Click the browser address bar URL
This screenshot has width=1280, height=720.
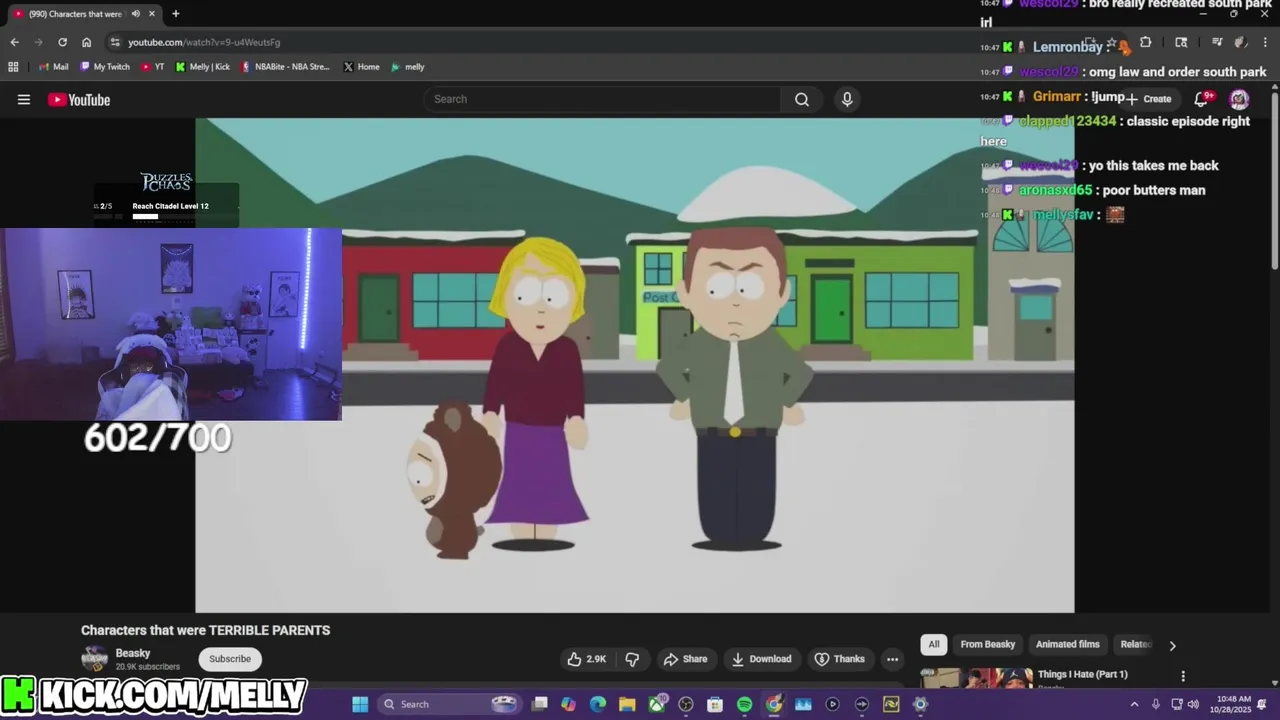[204, 42]
